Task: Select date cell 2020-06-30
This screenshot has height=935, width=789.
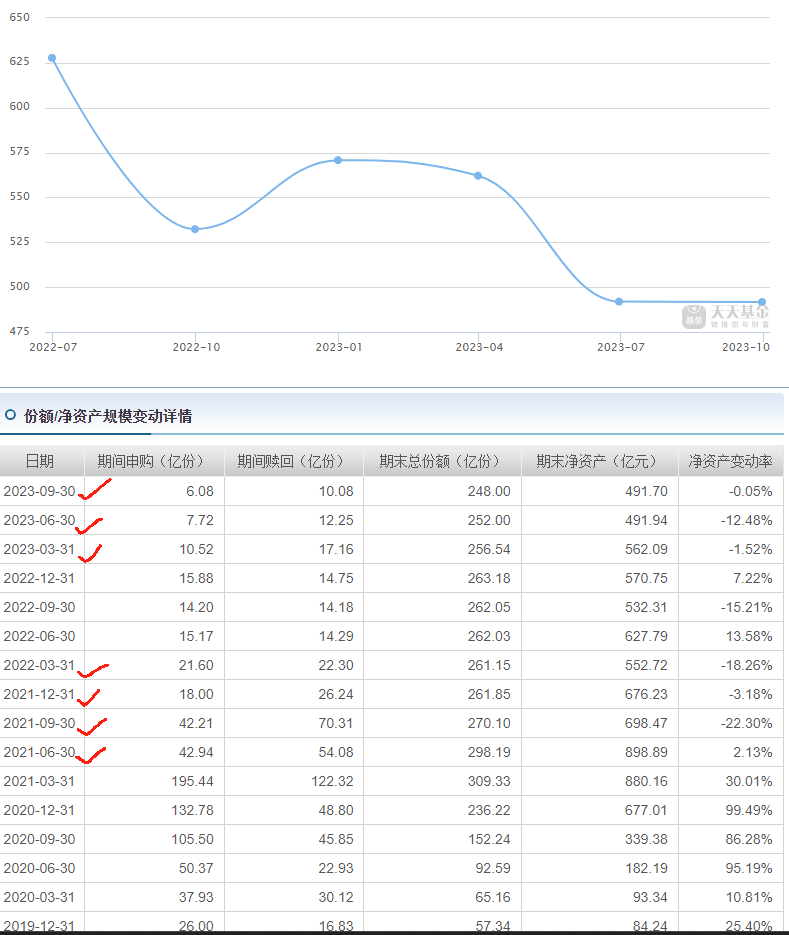Action: (x=39, y=868)
